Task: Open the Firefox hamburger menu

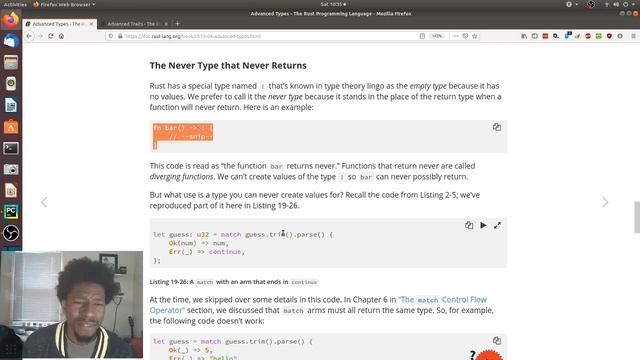Action: (x=633, y=36)
